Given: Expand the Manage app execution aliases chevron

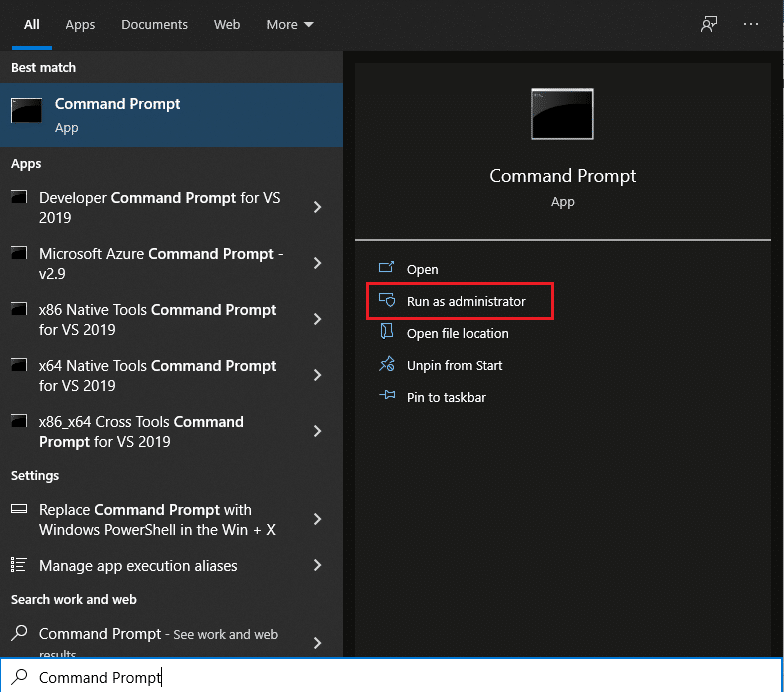Looking at the screenshot, I should 317,565.
